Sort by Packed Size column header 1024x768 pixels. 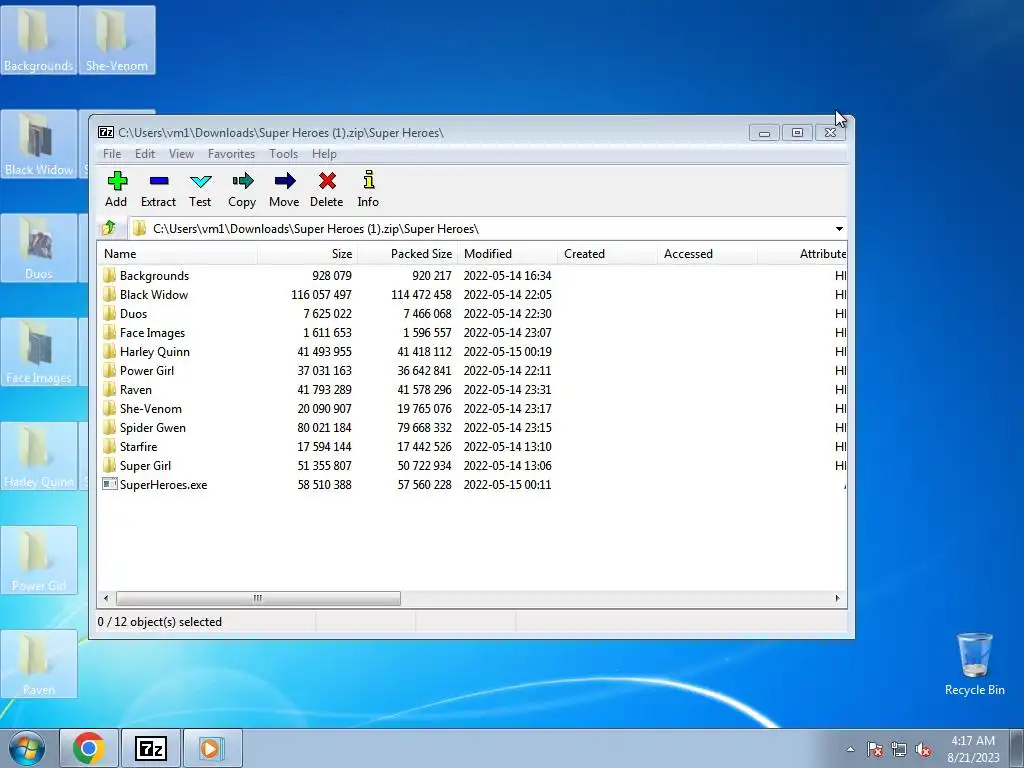click(x=408, y=253)
